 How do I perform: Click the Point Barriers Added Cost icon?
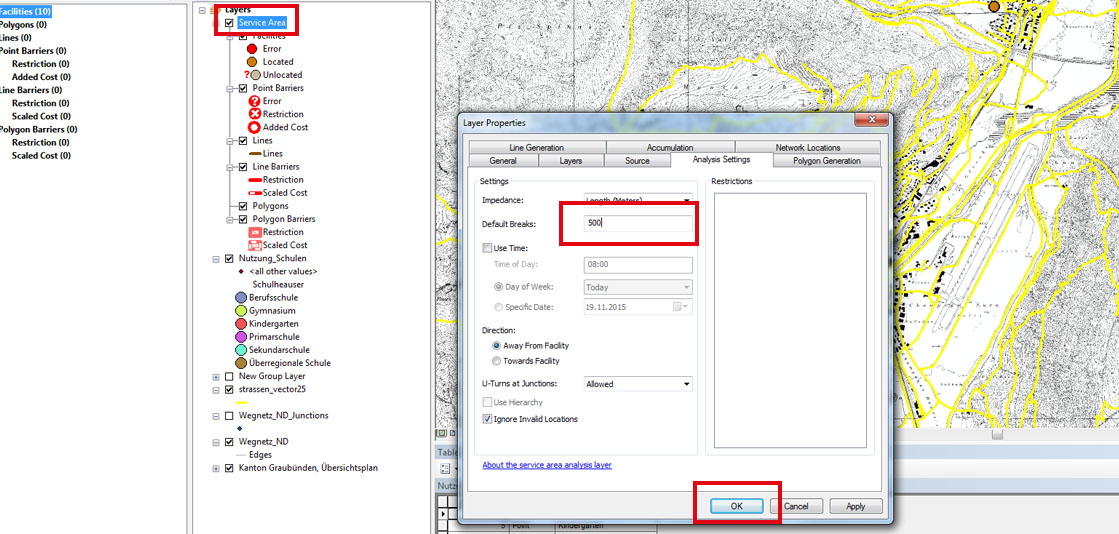254,127
